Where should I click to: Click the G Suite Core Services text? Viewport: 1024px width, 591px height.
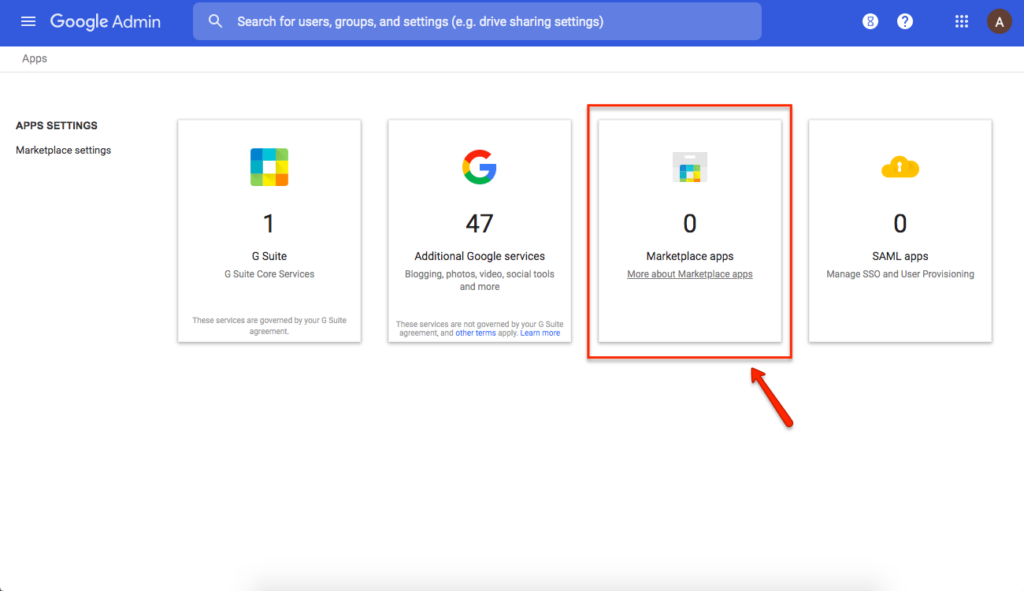(x=269, y=274)
